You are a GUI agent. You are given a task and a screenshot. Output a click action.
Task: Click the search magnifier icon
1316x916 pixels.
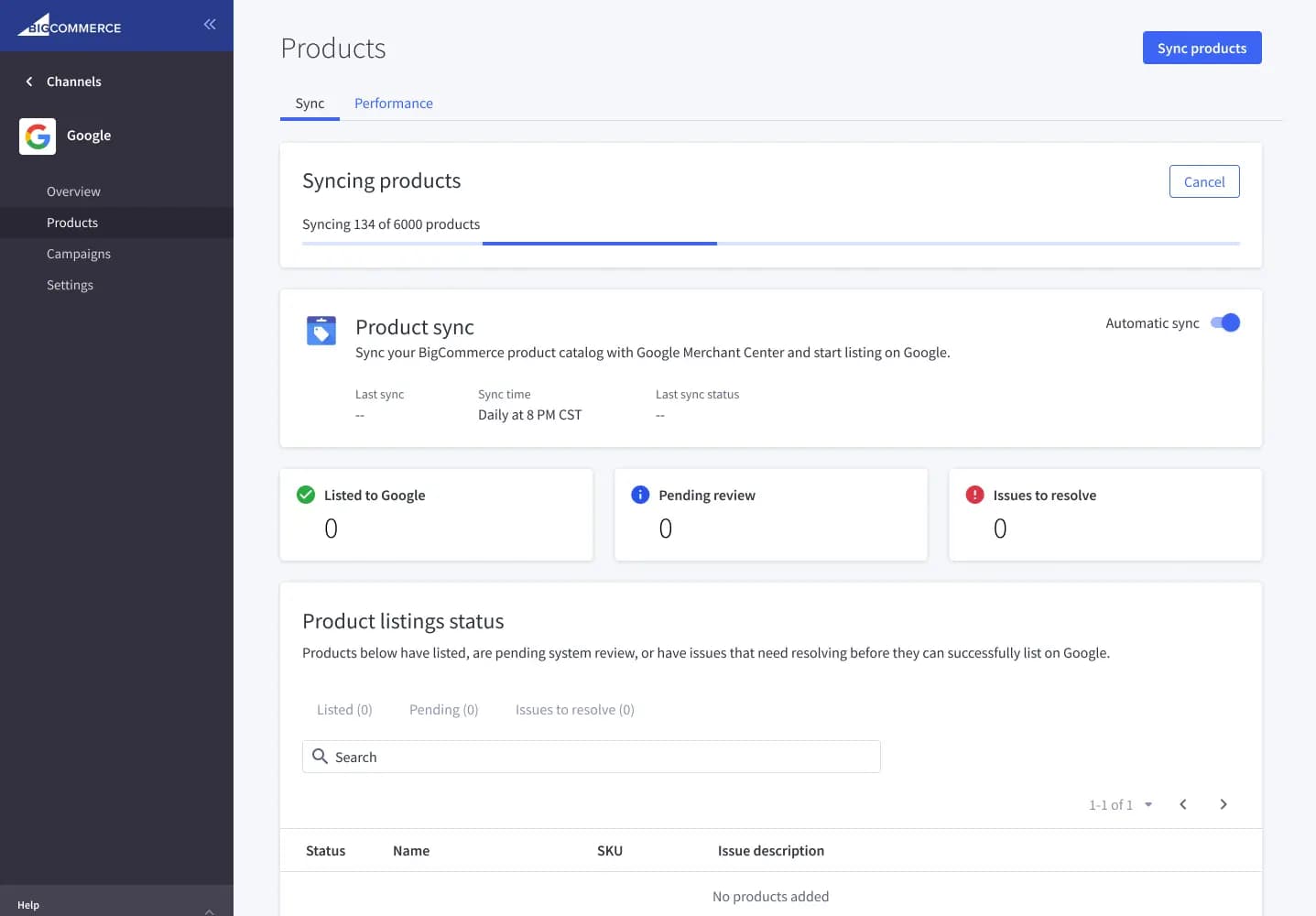[x=320, y=757]
